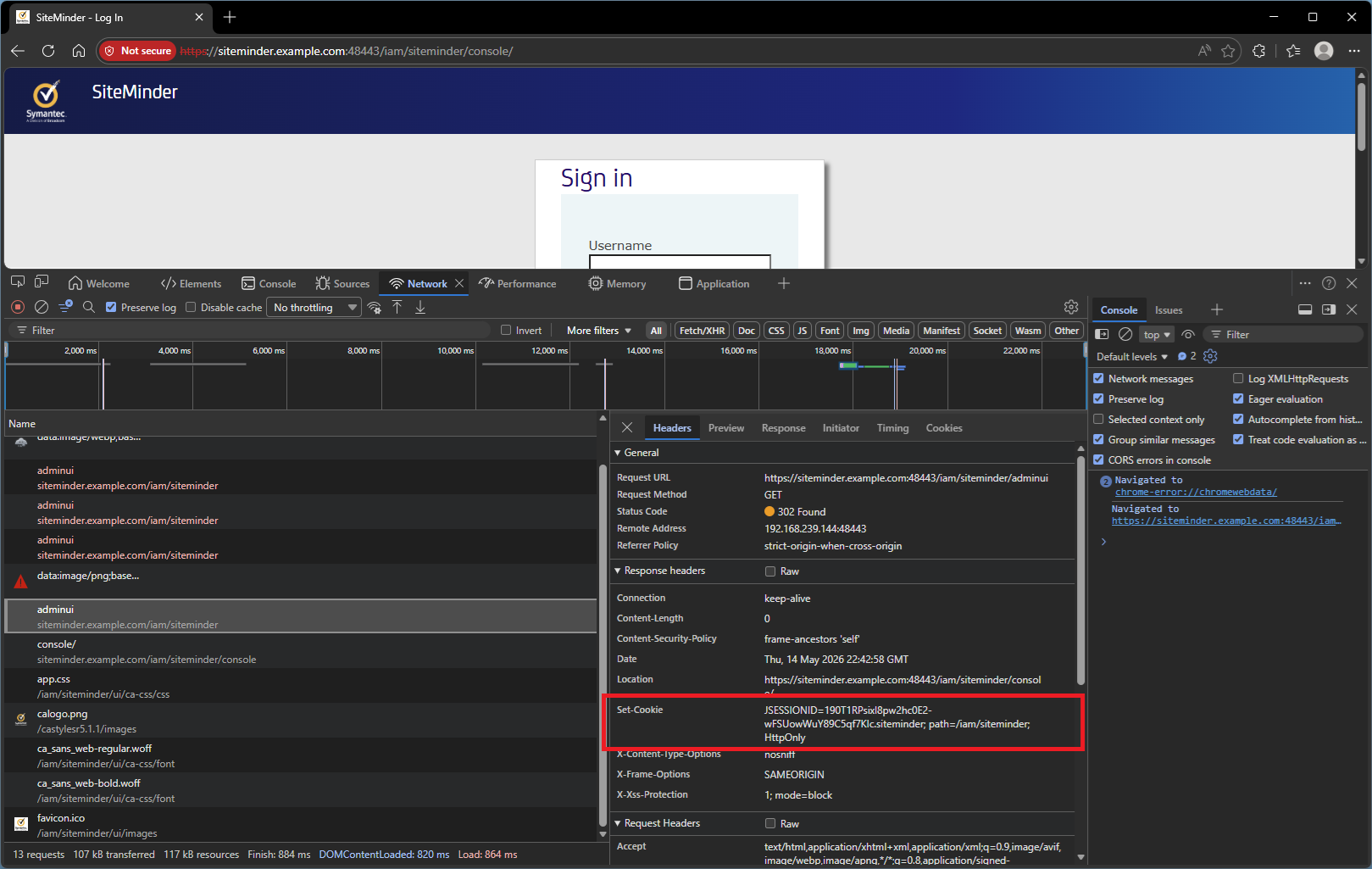Toggle Preserve log checkbox in Network toolbar
The height and width of the screenshot is (869, 1372).
(111, 307)
